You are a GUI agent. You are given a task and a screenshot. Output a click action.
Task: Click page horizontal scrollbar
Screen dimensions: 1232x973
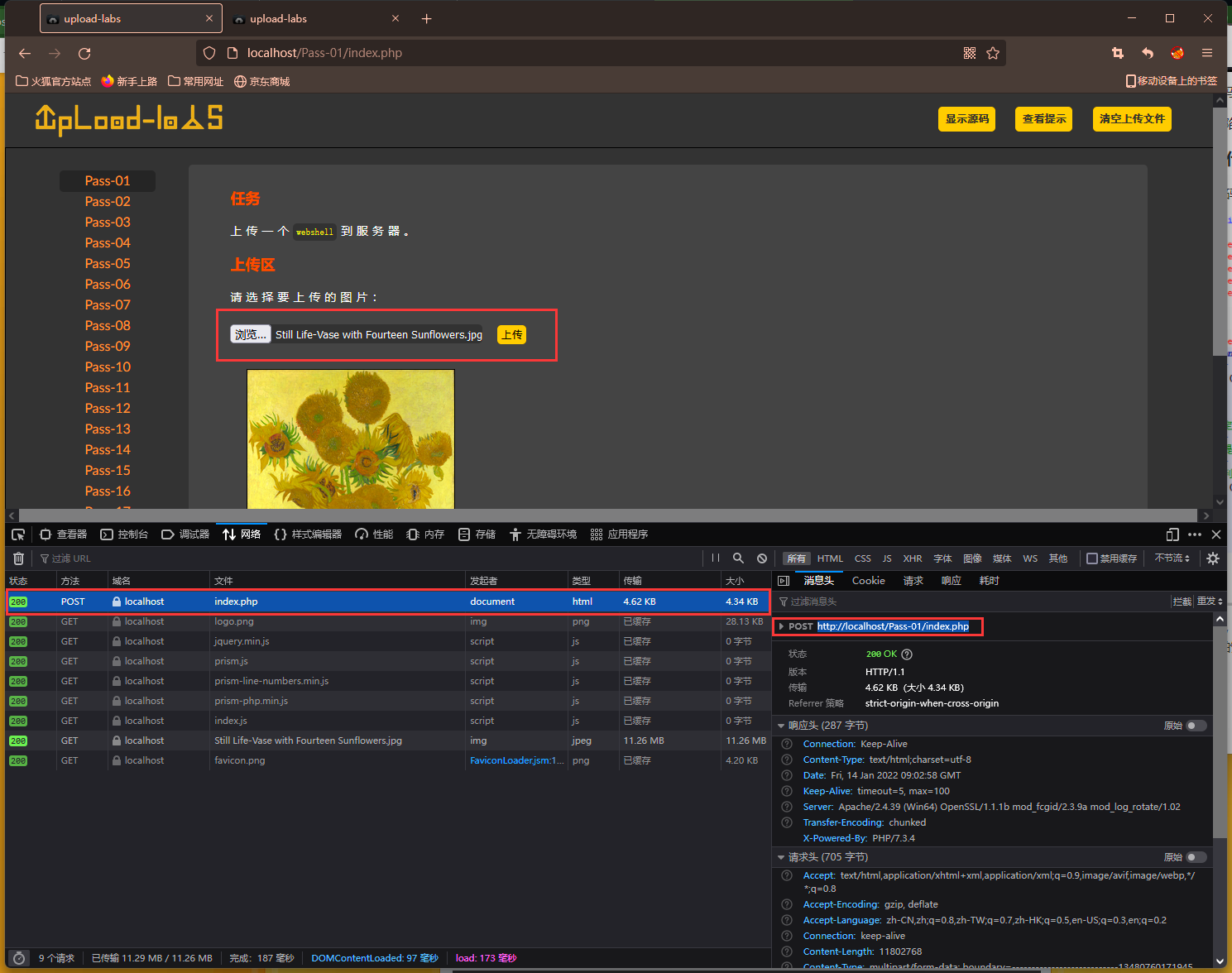(x=608, y=515)
